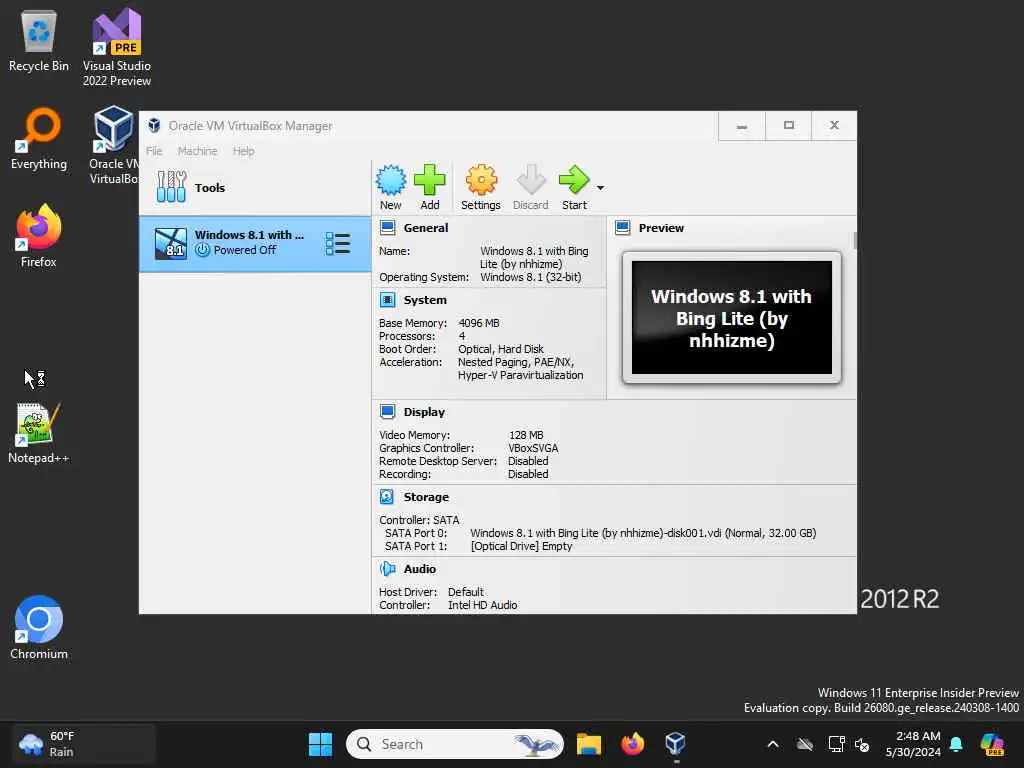This screenshot has height=768, width=1024.
Task: Open the File menu
Action: pos(154,151)
